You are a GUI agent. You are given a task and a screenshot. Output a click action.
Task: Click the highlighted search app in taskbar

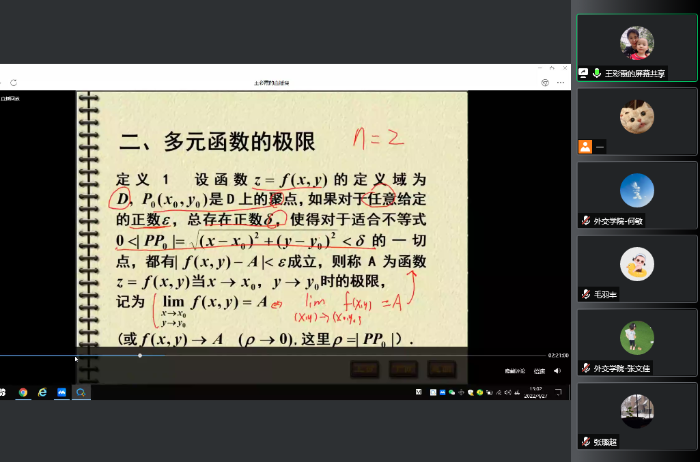[80, 393]
